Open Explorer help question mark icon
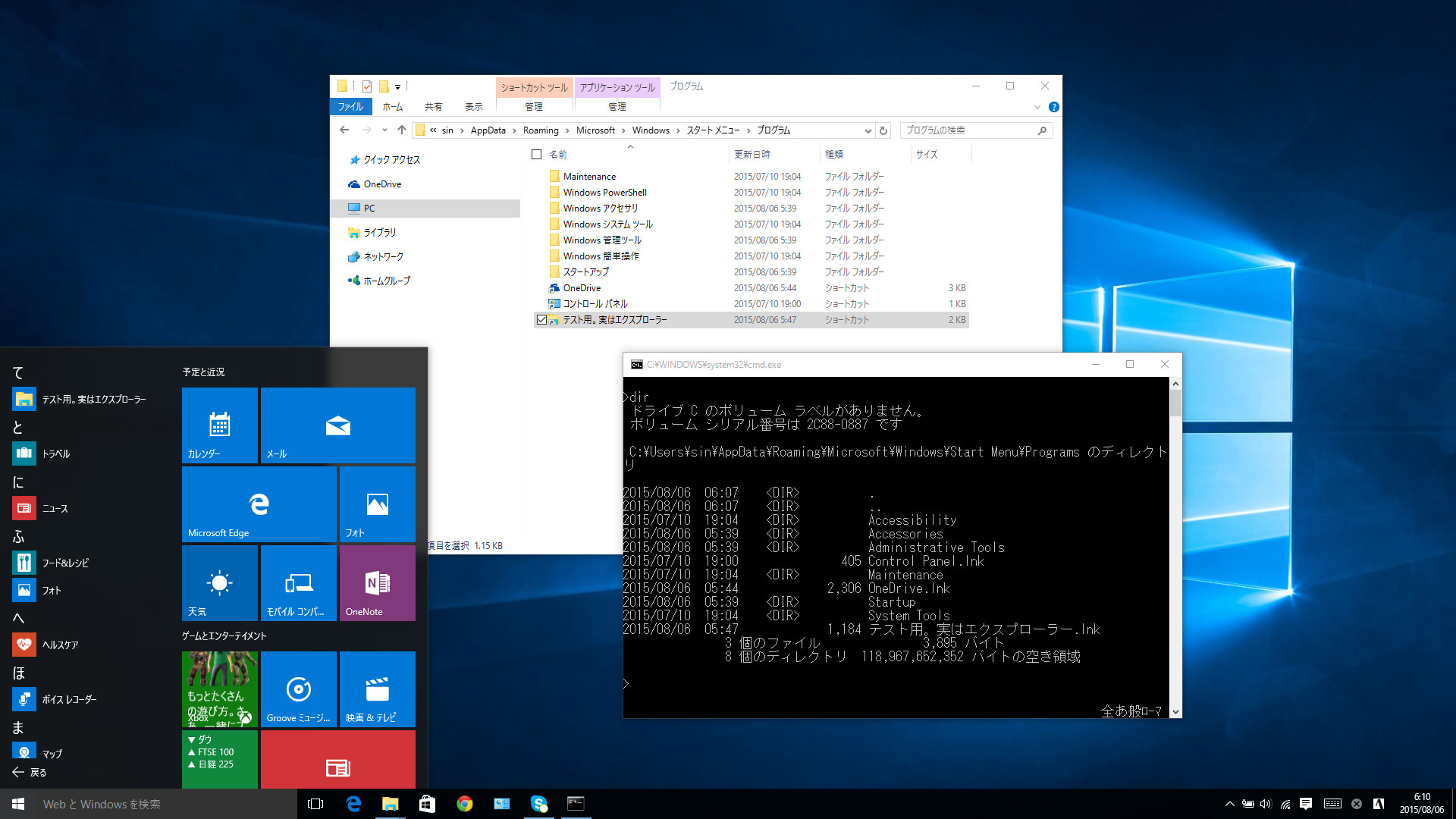The image size is (1456, 819). point(1053,107)
